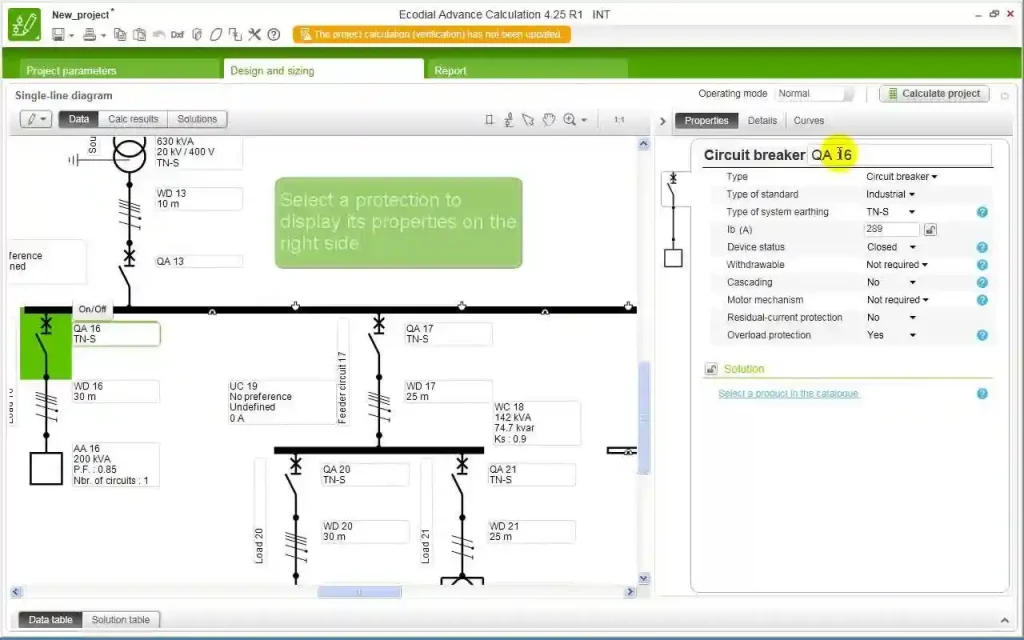Open the save options dropdown arrow
Image resolution: width=1024 pixels, height=640 pixels.
(x=71, y=35)
